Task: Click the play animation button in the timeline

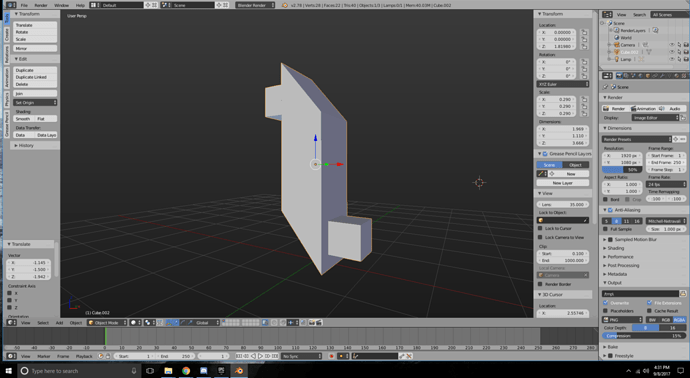Action: tap(261, 356)
